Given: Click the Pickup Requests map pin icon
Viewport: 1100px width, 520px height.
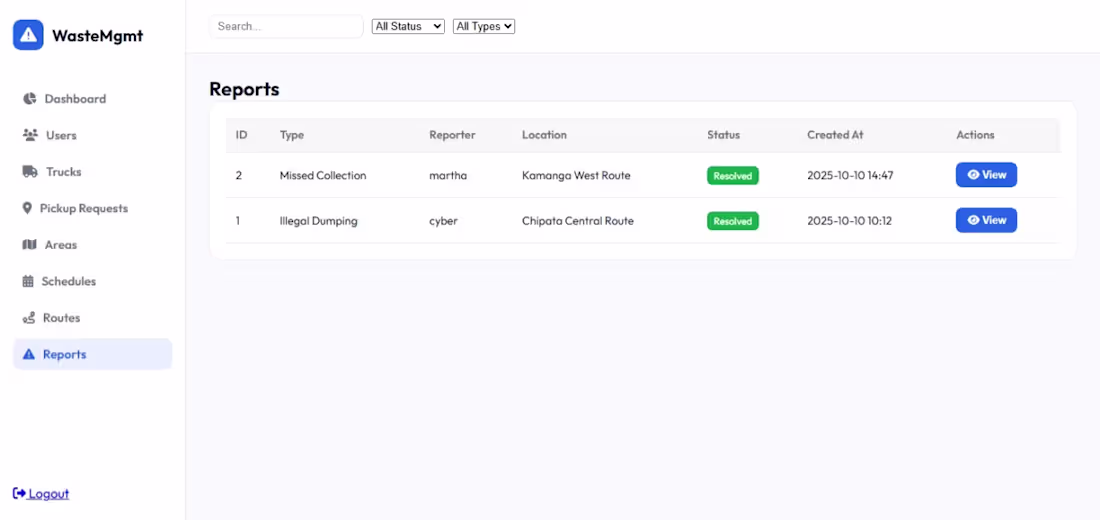Looking at the screenshot, I should [x=27, y=208].
